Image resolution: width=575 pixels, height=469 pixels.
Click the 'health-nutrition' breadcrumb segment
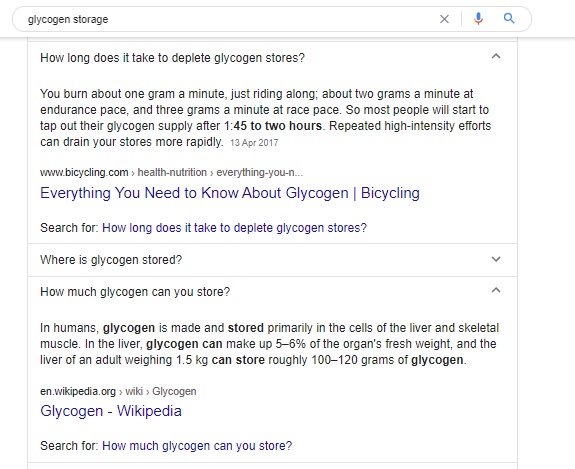(x=172, y=172)
